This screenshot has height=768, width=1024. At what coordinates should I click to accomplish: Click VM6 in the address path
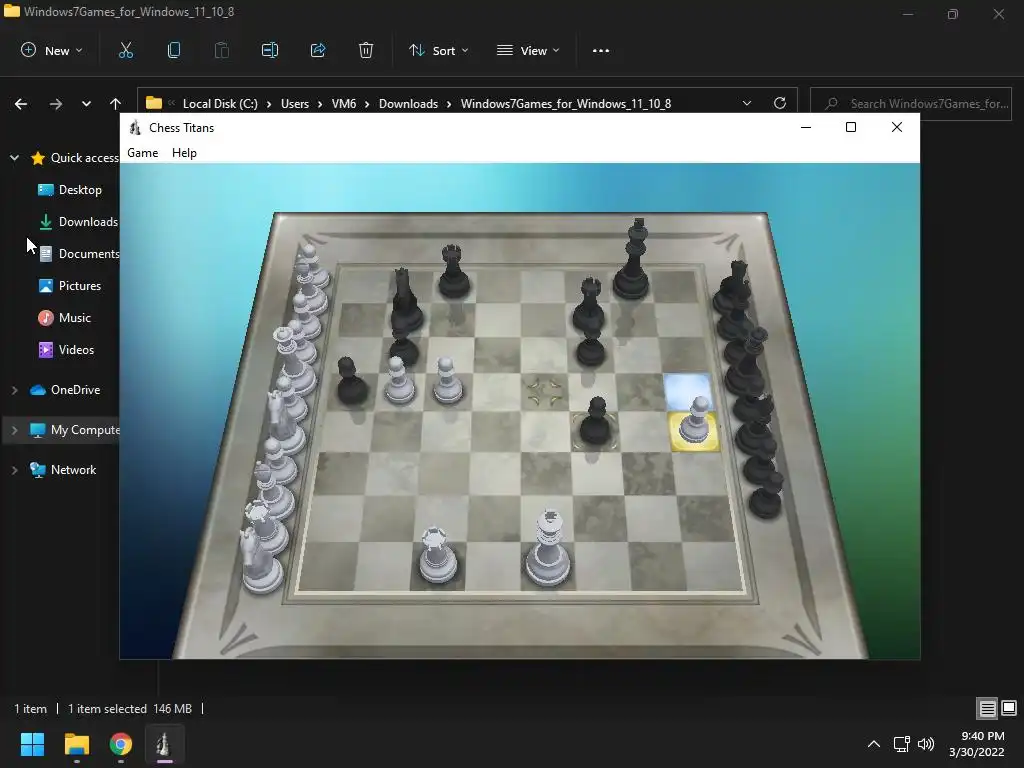(344, 103)
